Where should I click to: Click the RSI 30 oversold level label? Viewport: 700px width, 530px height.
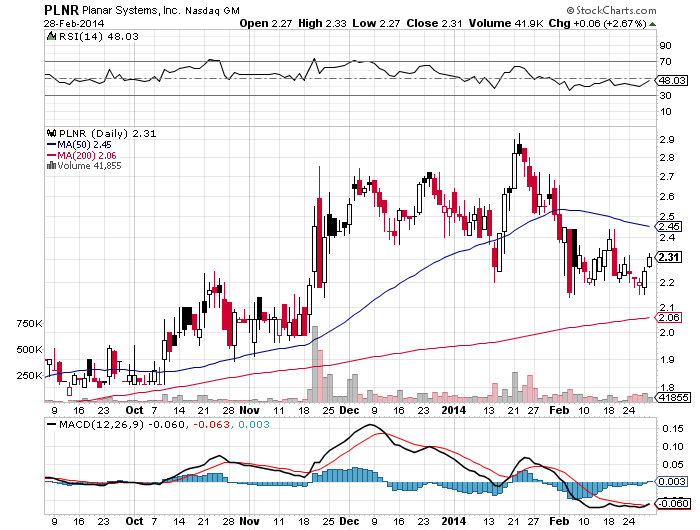coord(665,96)
